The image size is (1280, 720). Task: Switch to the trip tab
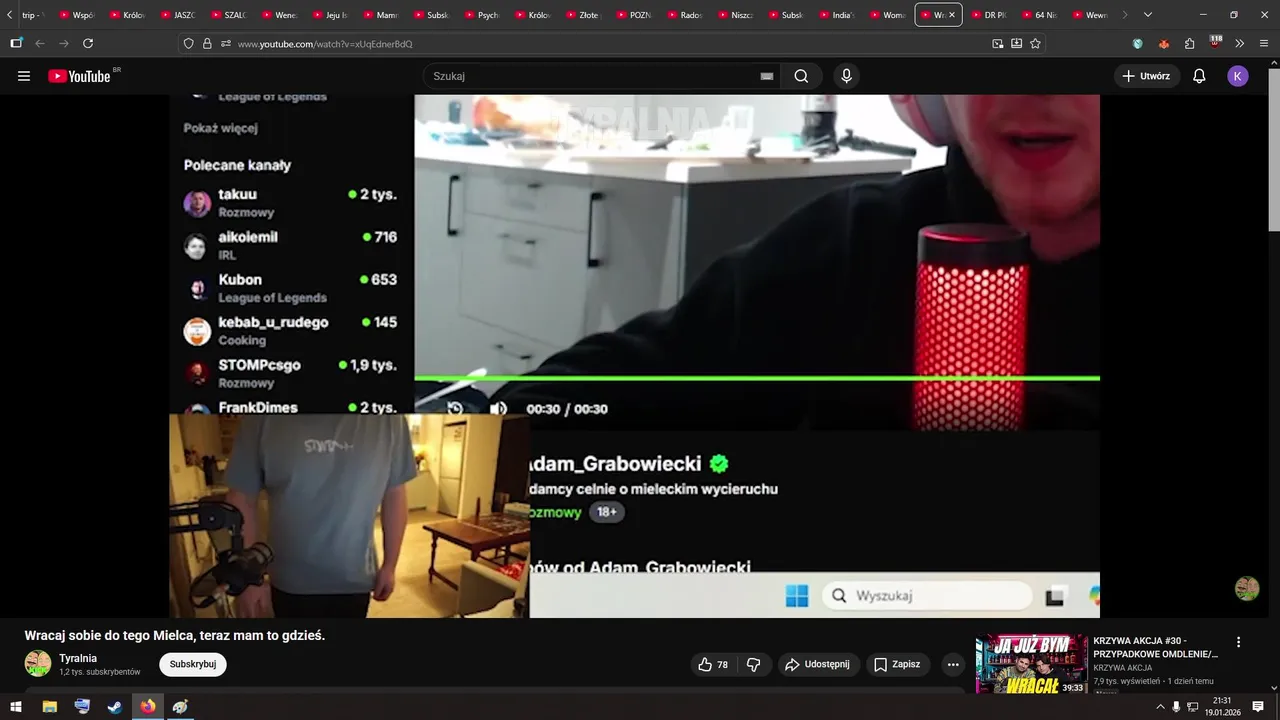pyautogui.click(x=33, y=15)
